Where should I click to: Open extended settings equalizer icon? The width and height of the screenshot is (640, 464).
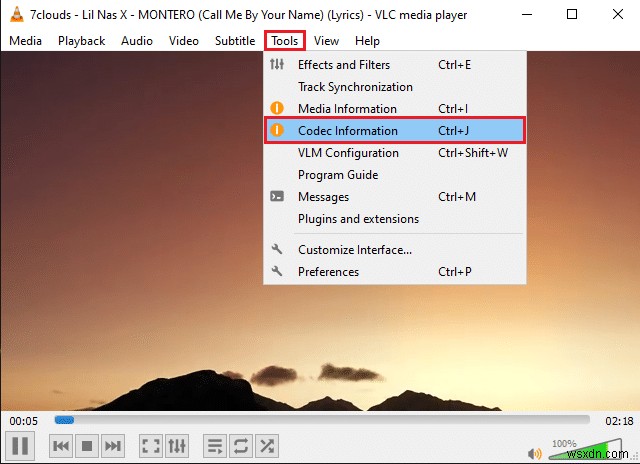177,446
